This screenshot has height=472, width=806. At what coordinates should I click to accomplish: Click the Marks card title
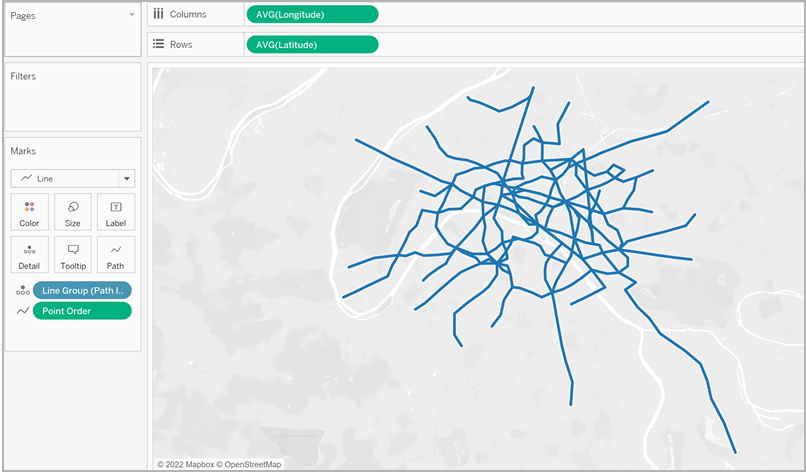point(23,151)
